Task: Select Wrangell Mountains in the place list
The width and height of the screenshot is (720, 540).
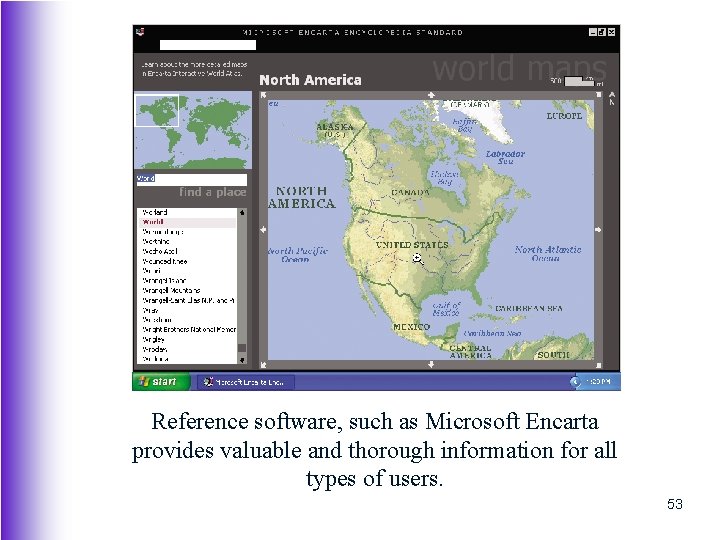Action: tap(187, 291)
